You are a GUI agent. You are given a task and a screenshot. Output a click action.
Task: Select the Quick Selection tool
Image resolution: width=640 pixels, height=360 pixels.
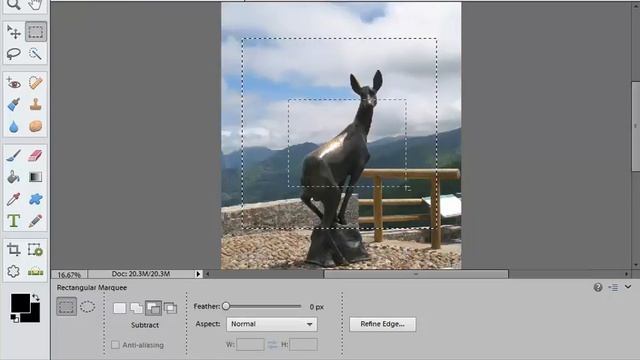pos(36,53)
